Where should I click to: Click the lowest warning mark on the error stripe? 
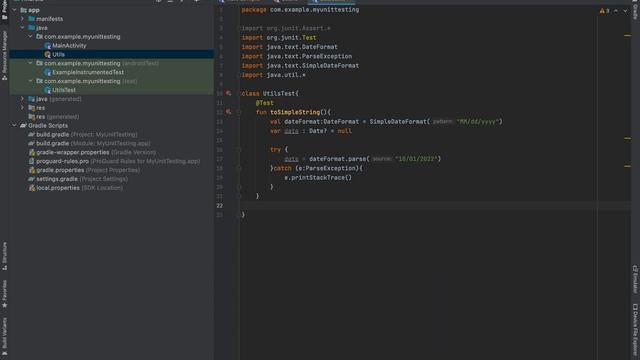click(x=627, y=166)
